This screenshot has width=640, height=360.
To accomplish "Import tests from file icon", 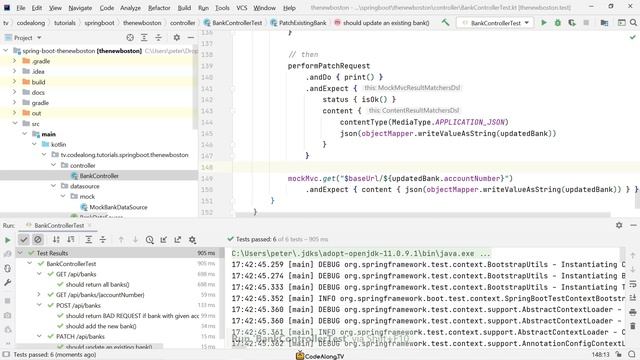I will click(164, 240).
